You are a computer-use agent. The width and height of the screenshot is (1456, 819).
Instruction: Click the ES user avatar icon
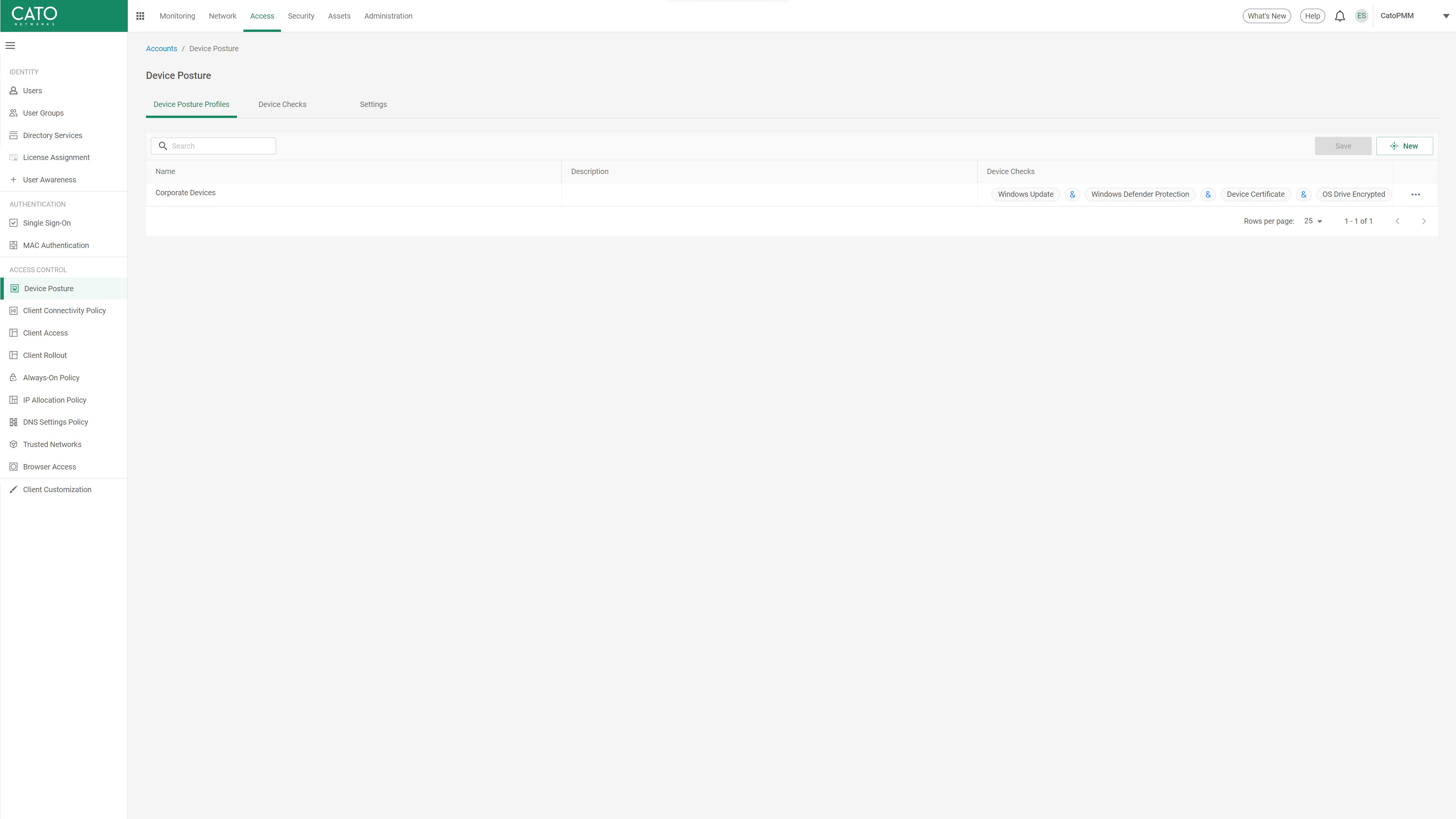tap(1361, 16)
